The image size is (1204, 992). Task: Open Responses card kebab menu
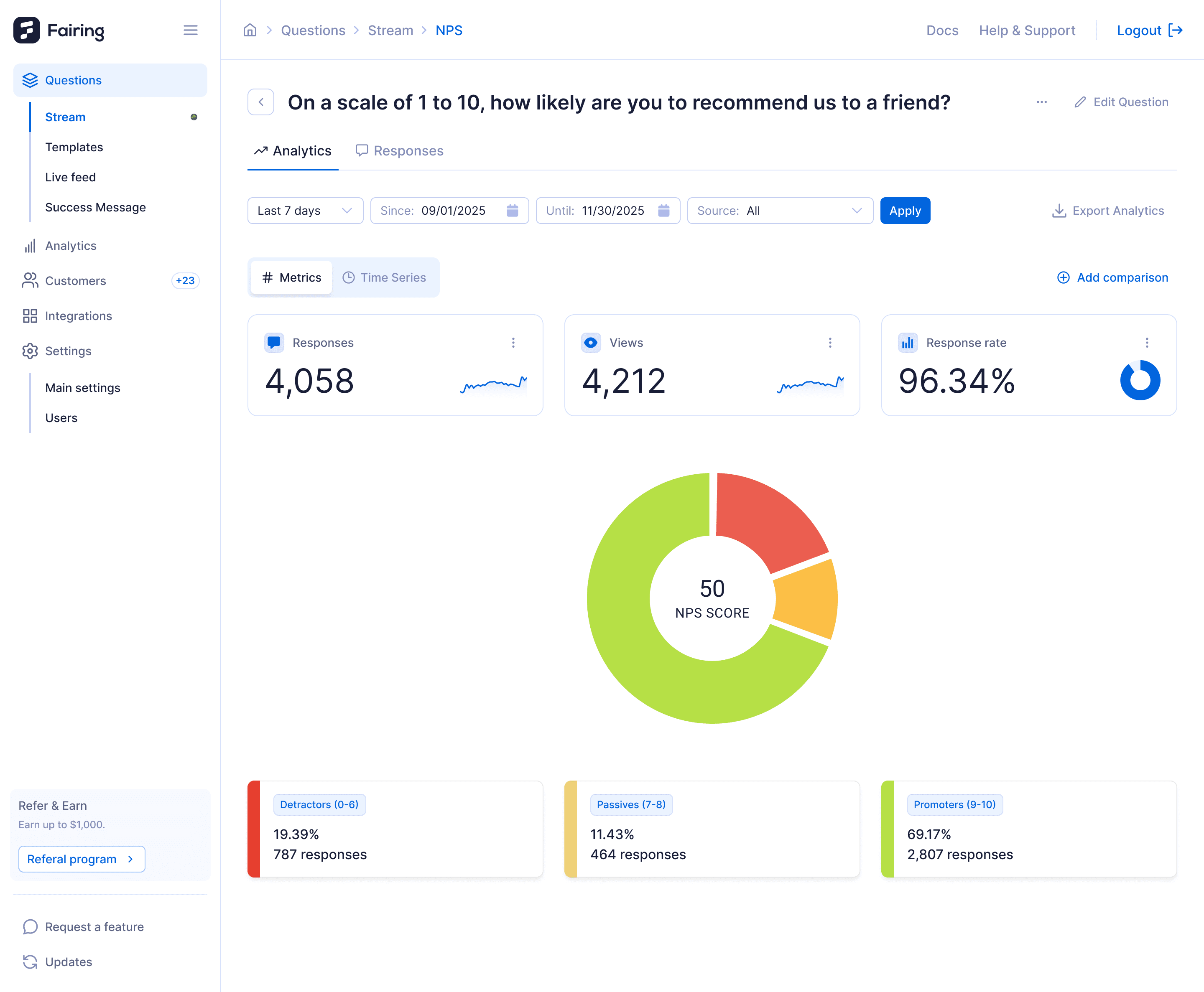tap(513, 342)
